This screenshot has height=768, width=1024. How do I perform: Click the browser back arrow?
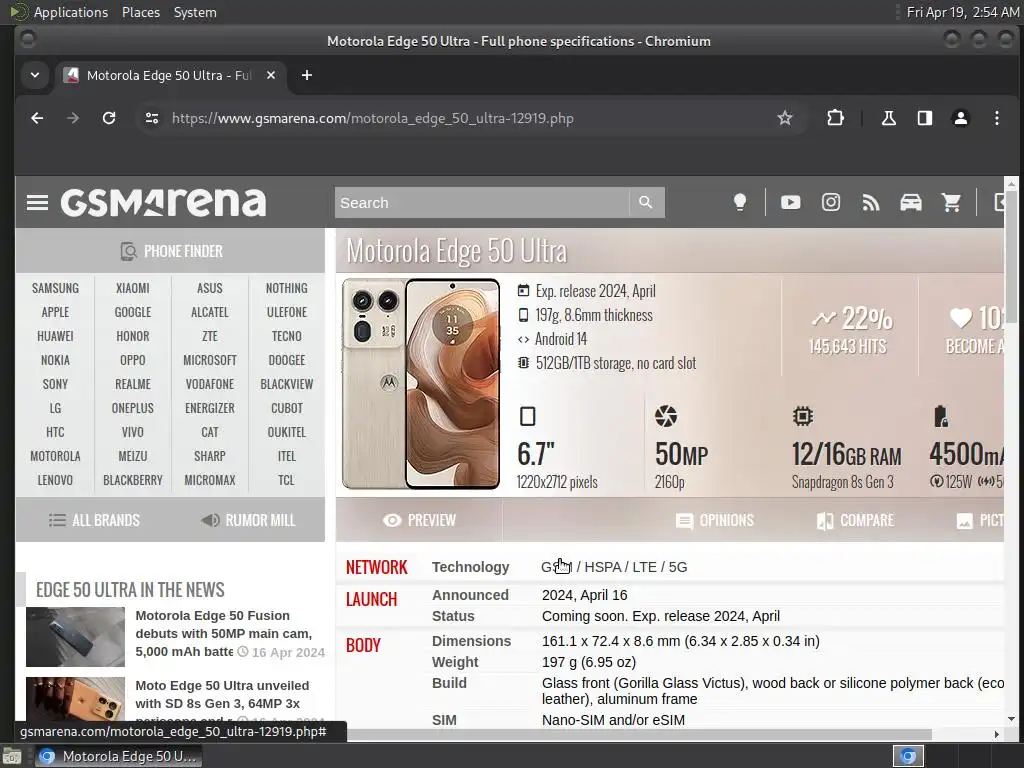pyautogui.click(x=37, y=118)
